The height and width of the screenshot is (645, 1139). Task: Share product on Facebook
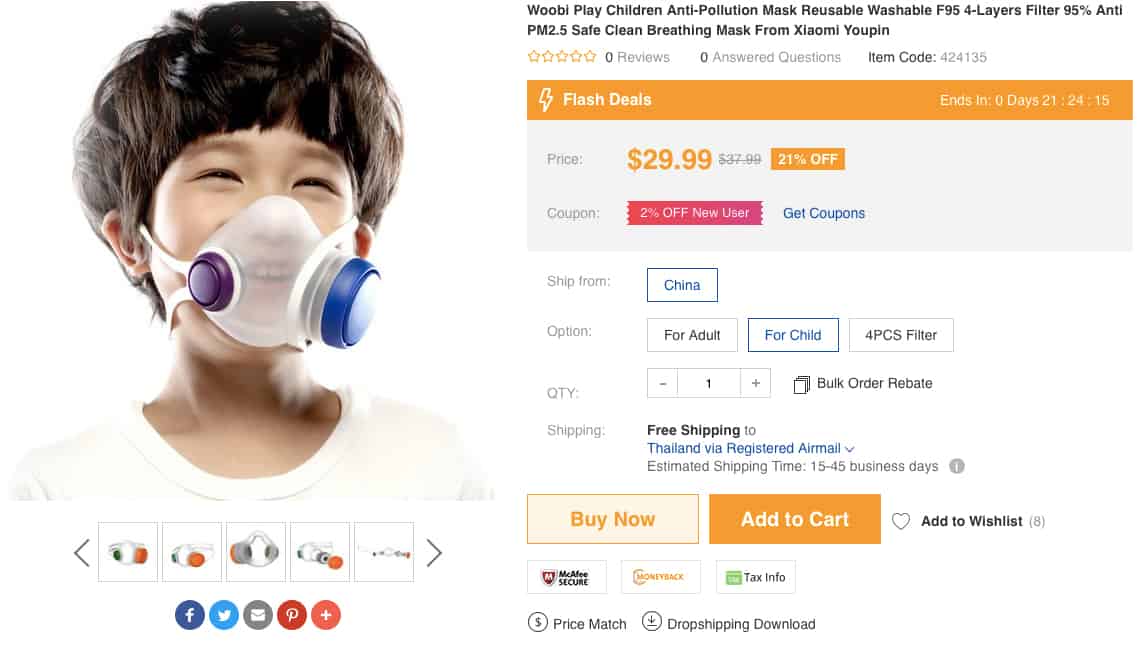point(190,614)
